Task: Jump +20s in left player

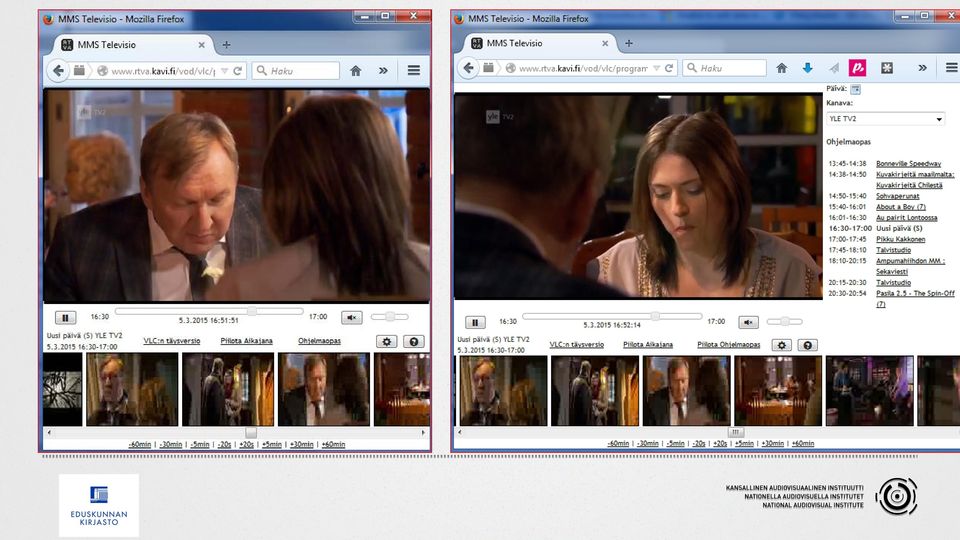Action: point(246,444)
